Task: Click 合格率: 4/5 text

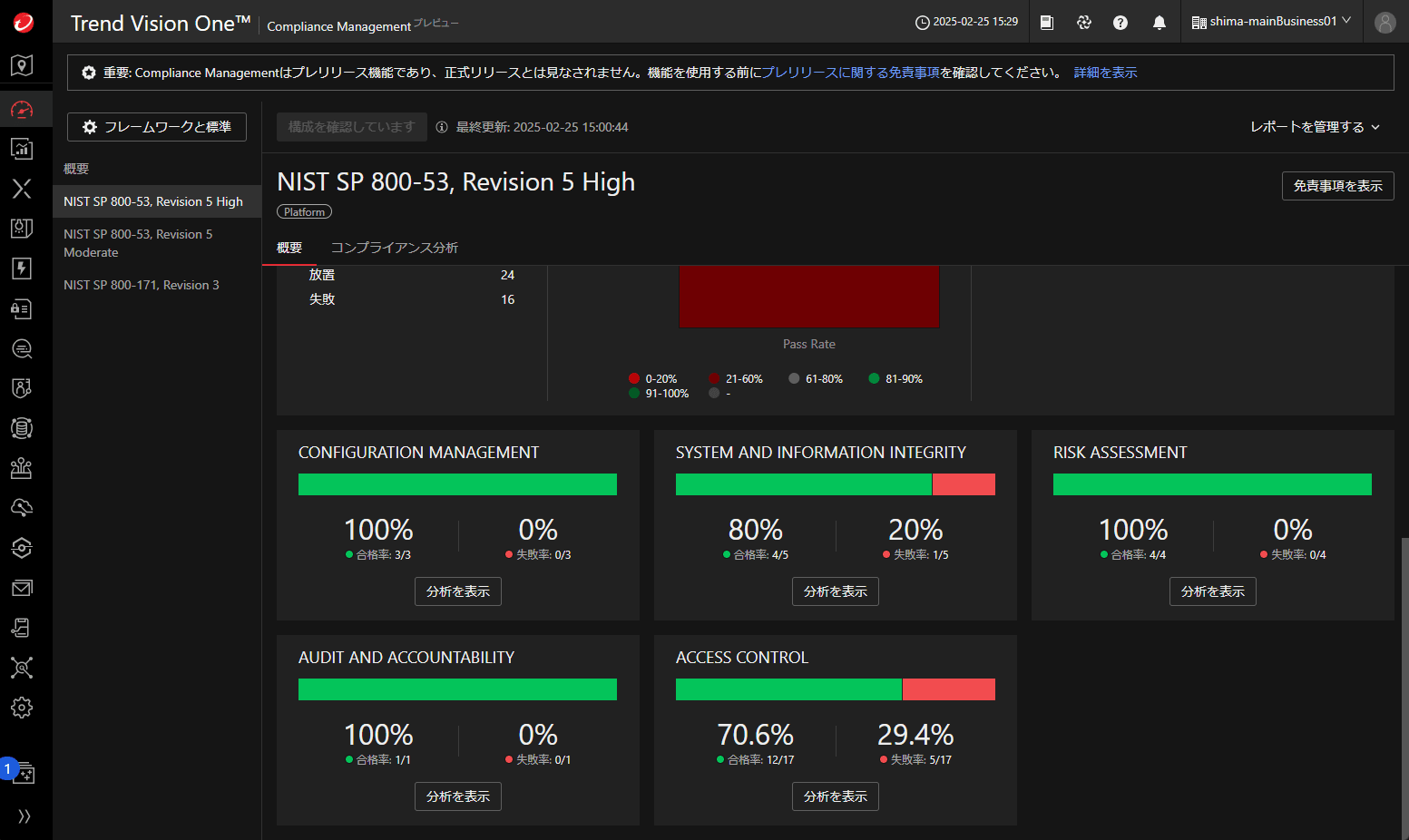Action: tap(760, 554)
